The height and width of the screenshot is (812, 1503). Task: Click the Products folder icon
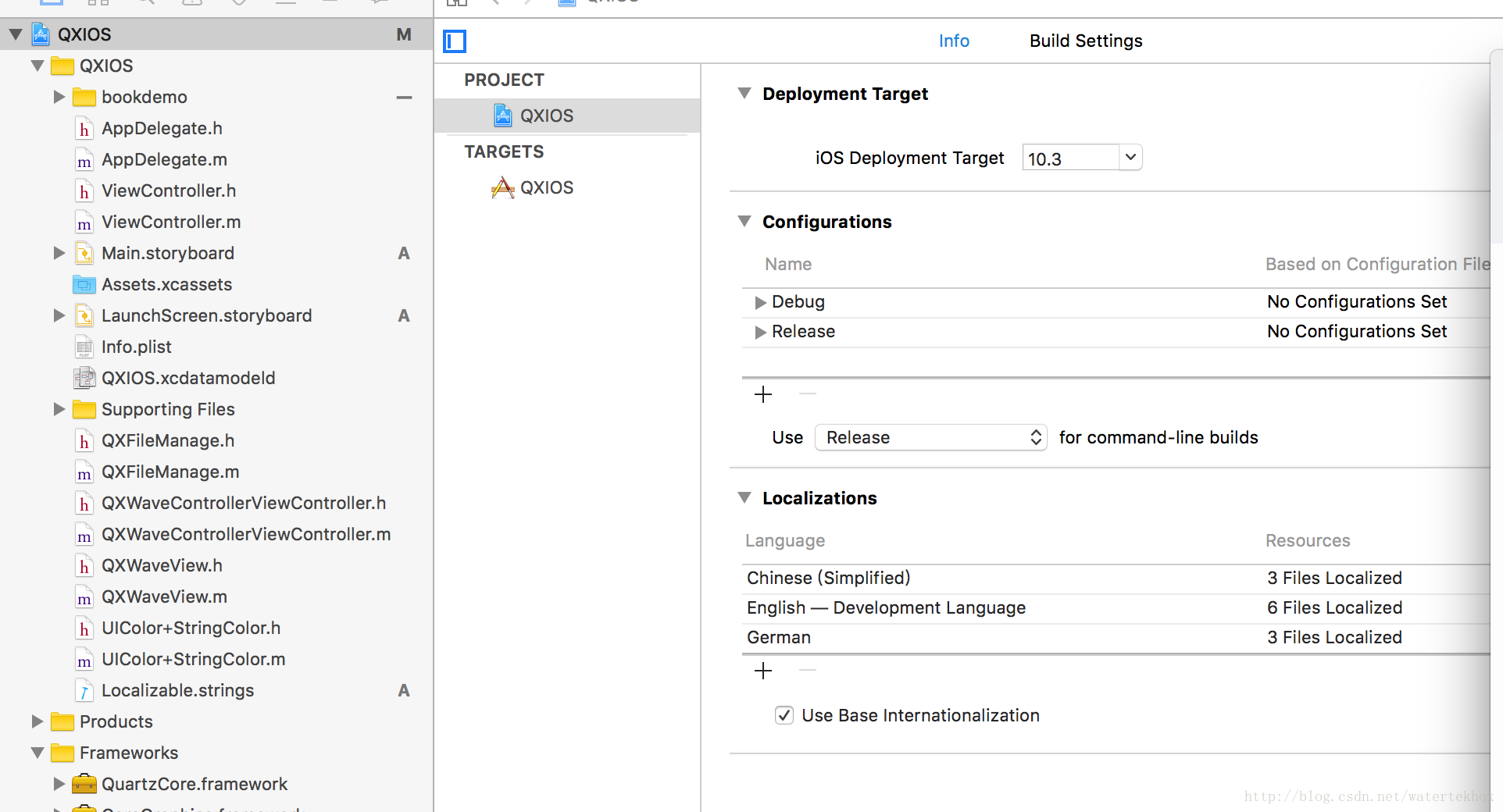point(62,721)
